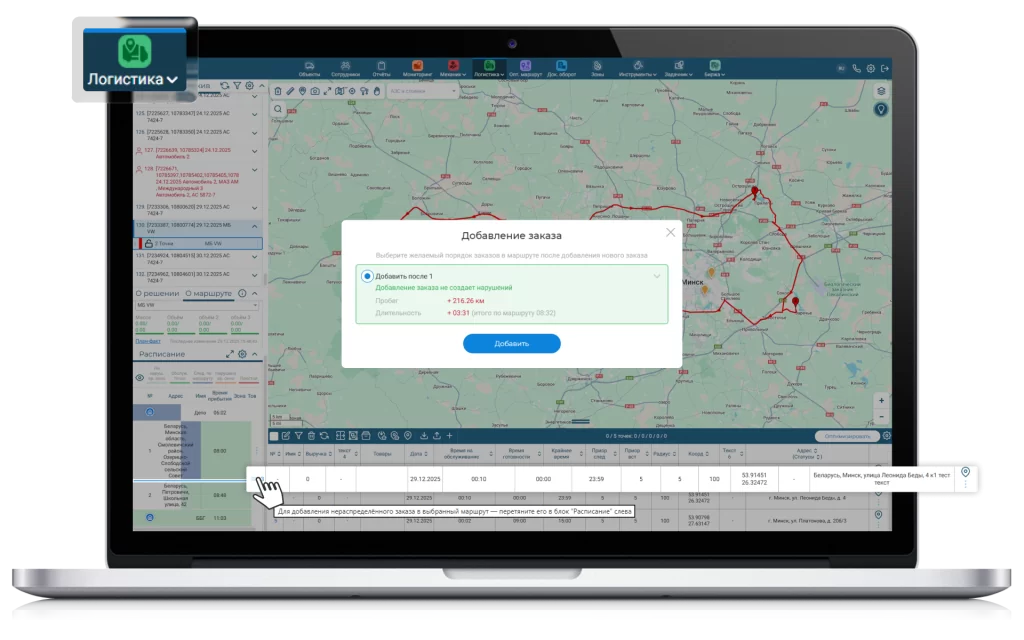Click the map zoom in plus button
Viewport: 1024px width, 640px height.
click(x=881, y=400)
